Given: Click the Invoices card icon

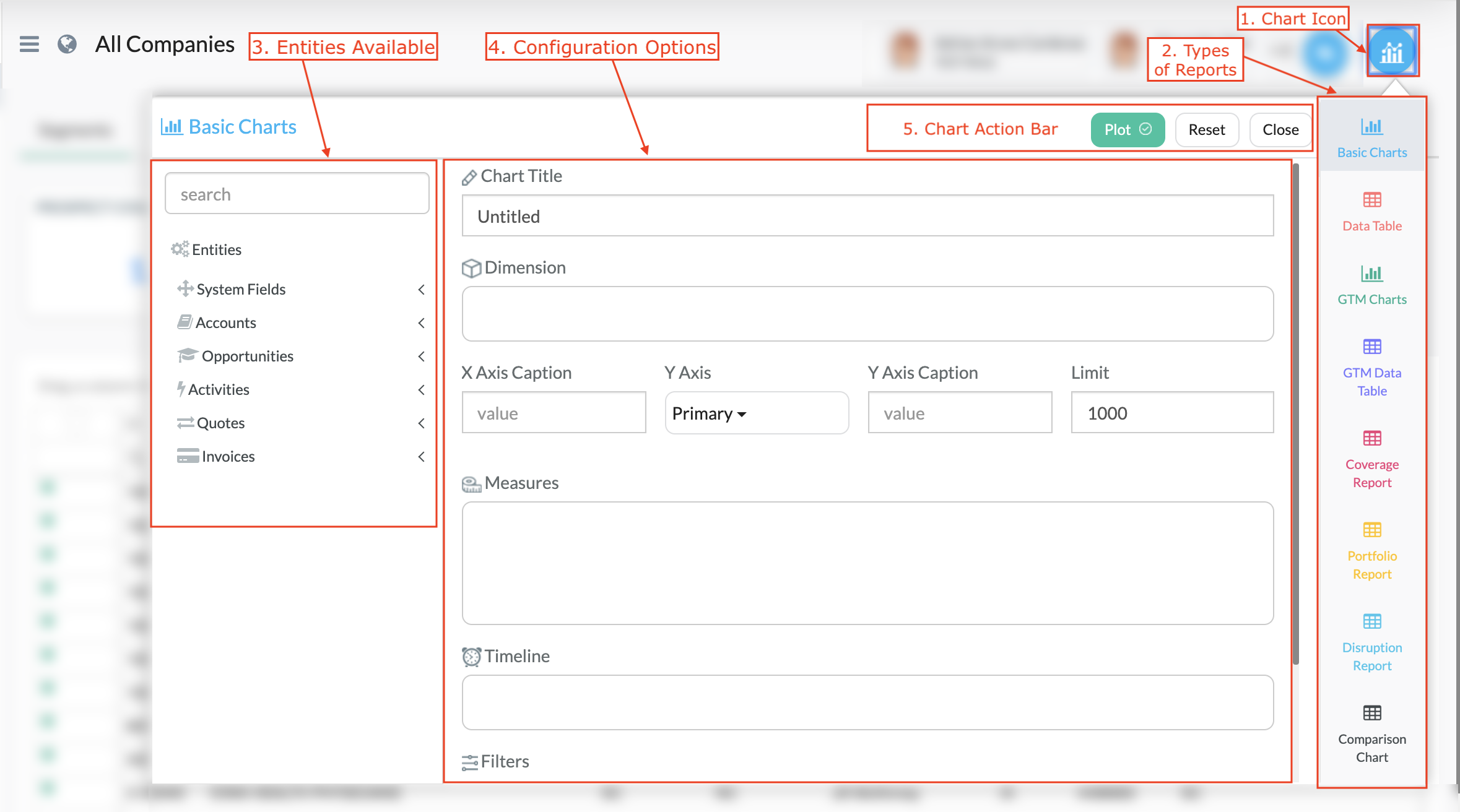Looking at the screenshot, I should (188, 456).
